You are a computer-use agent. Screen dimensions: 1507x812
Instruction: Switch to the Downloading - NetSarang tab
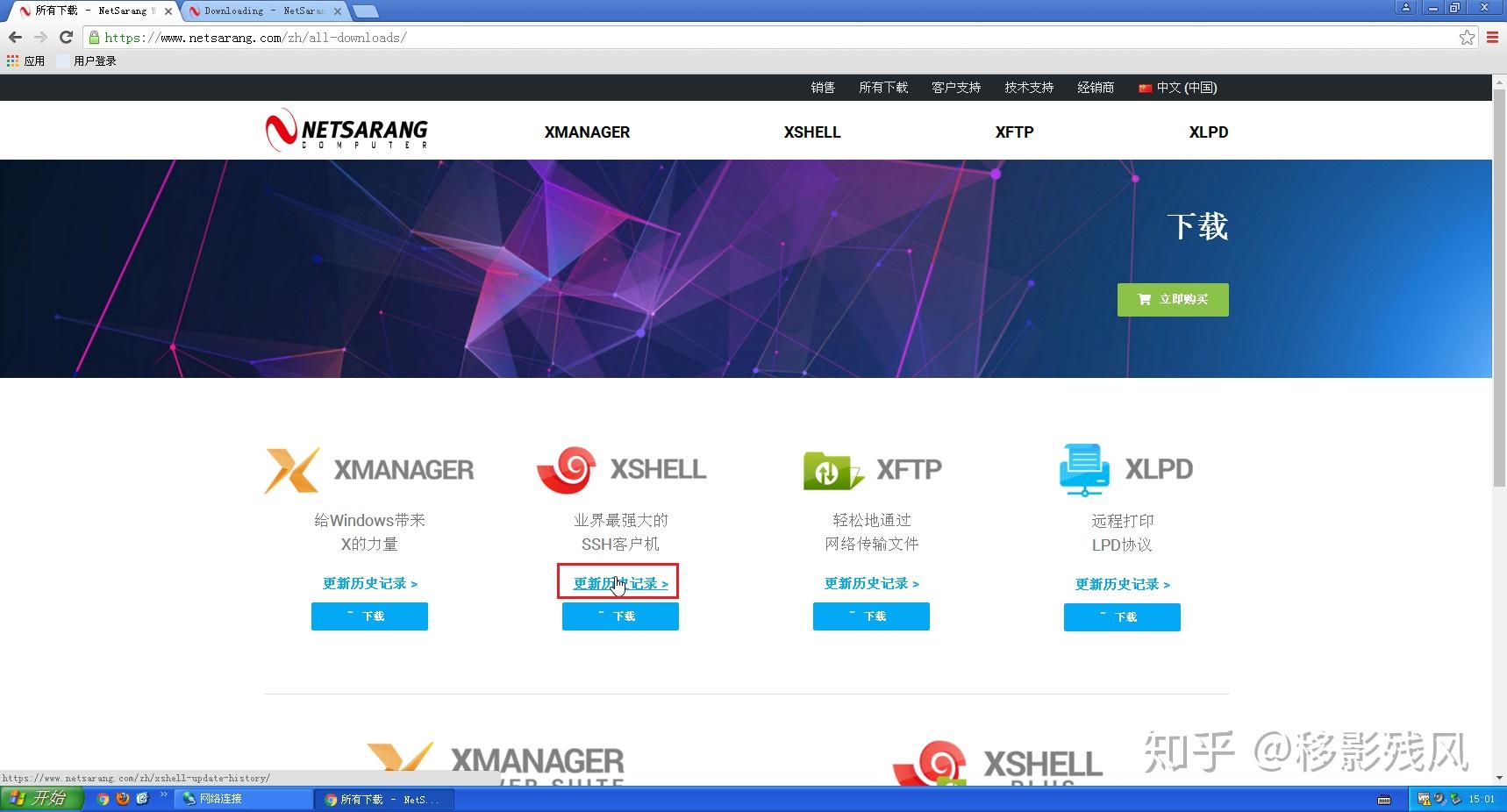[263, 11]
